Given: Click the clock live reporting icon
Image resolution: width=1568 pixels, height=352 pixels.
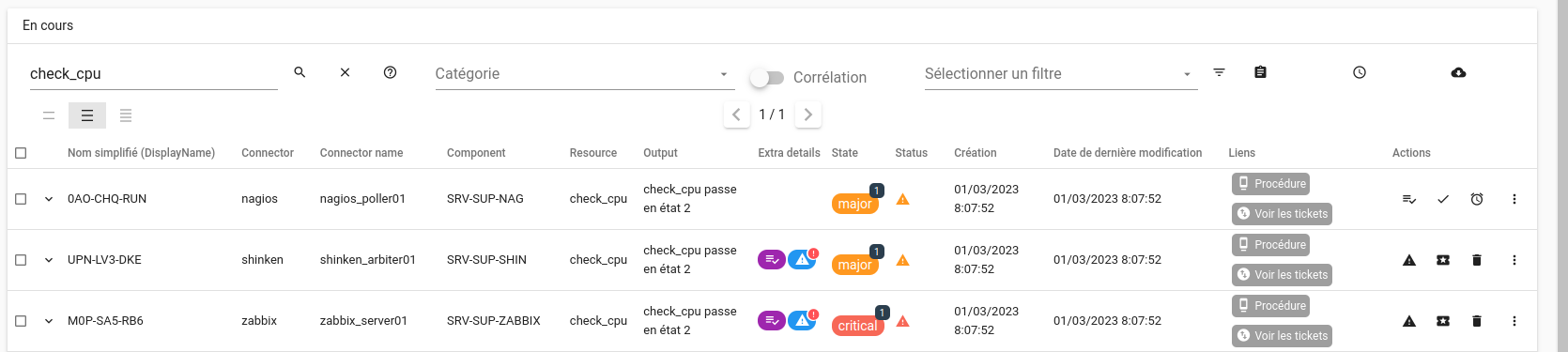Looking at the screenshot, I should tap(1359, 72).
